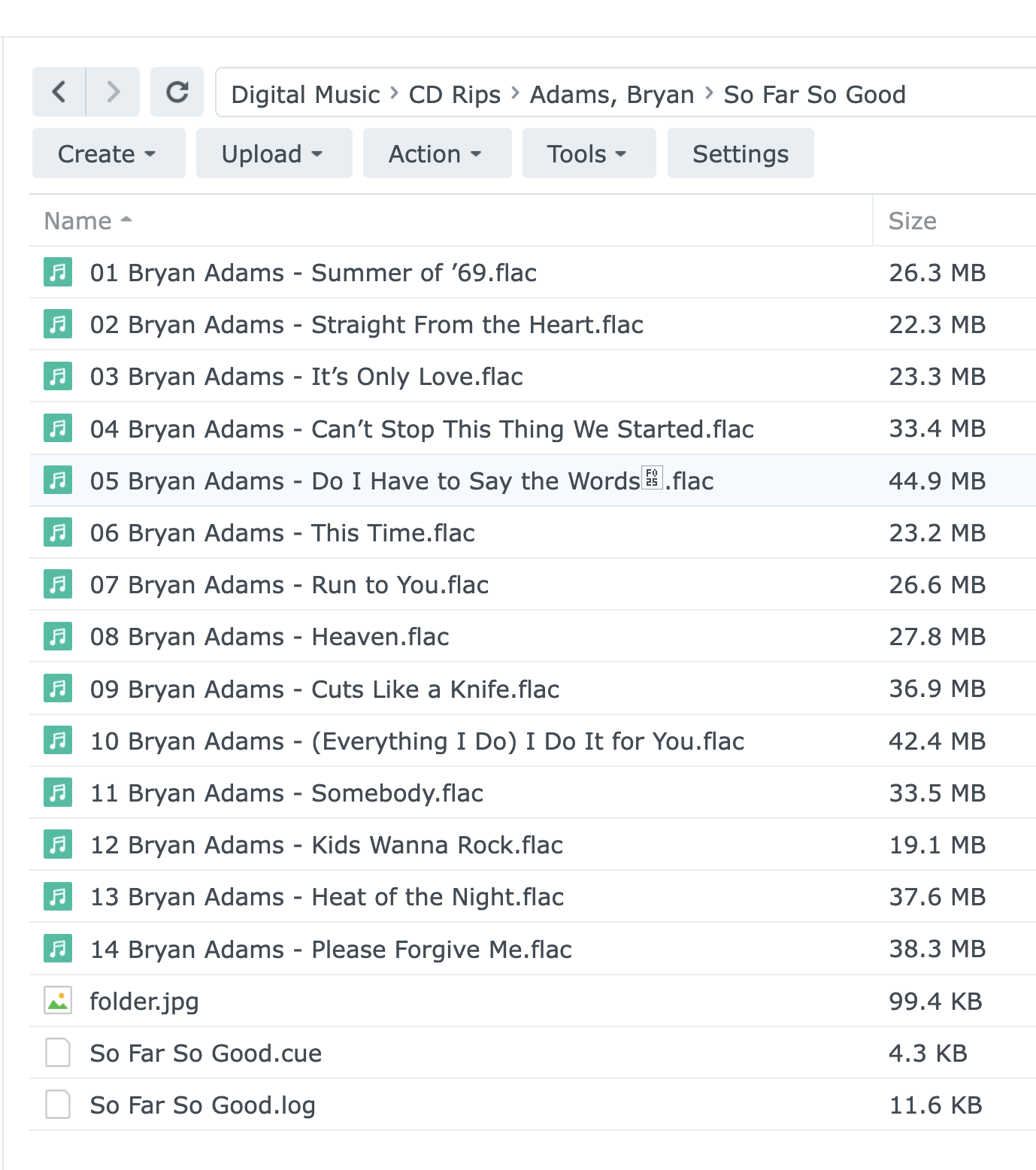Click the music icon for Summer of '69
Screen dimensions: 1036x1170
coord(58,272)
